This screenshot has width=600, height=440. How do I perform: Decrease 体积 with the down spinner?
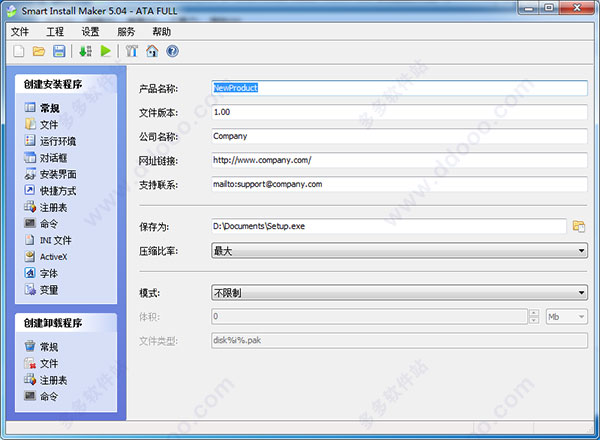[x=534, y=320]
